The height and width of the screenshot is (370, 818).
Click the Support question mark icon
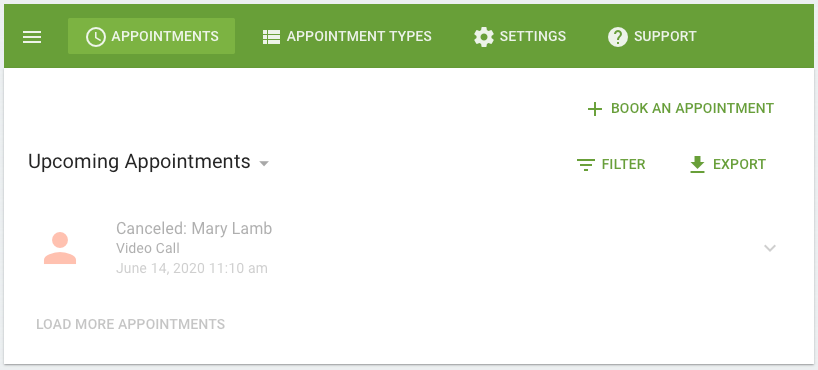[x=618, y=37]
